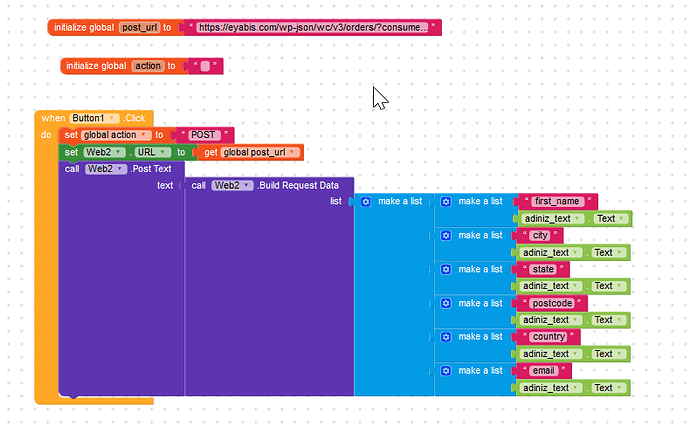Click the gear icon on the postcode list block
Screen dimensions: 690x433
[x=446, y=303]
